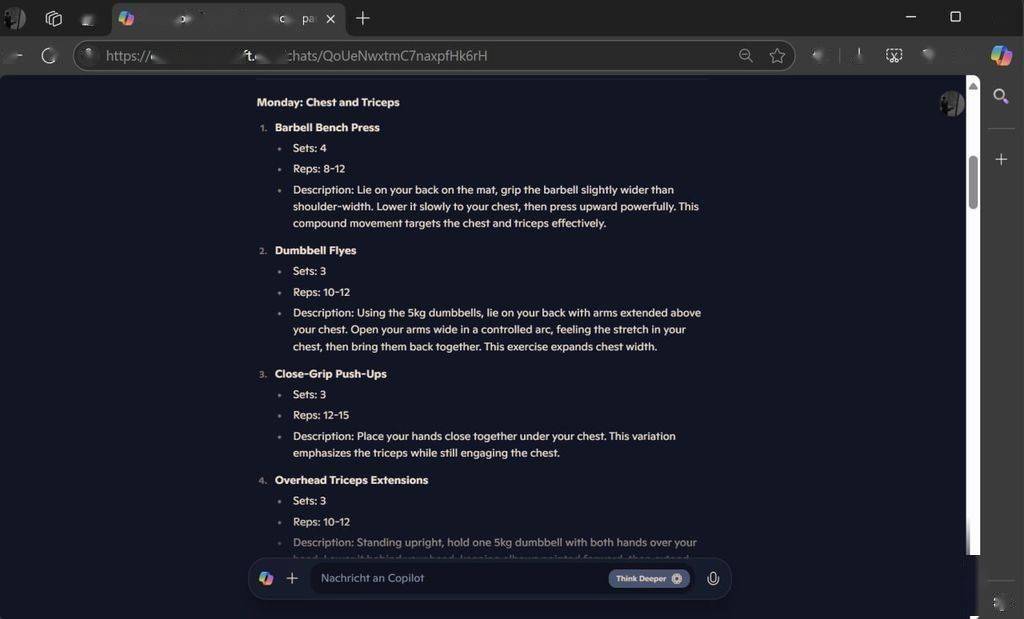Open the tab actions menu icon
Image resolution: width=1024 pixels, height=619 pixels.
[54, 18]
